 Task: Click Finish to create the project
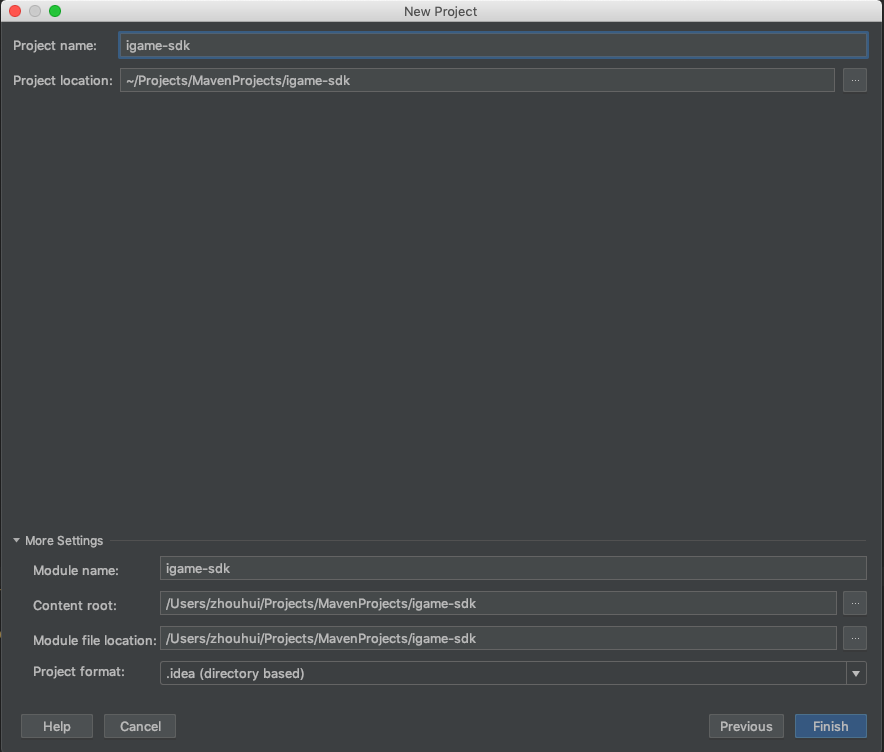tap(830, 726)
